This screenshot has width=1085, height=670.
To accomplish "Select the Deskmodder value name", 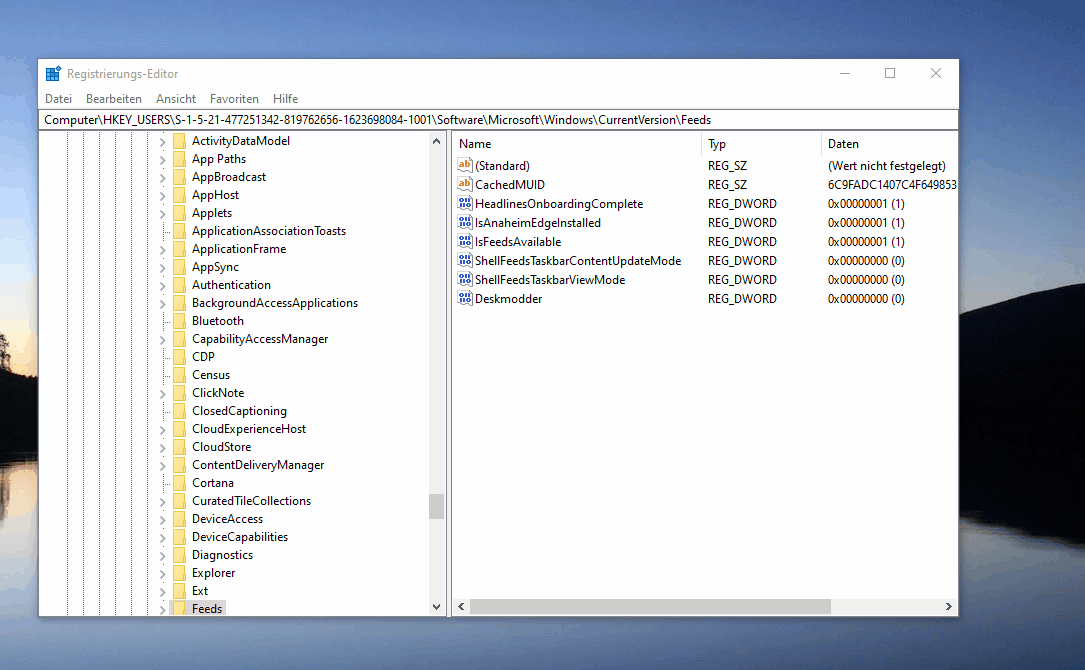I will pos(509,299).
